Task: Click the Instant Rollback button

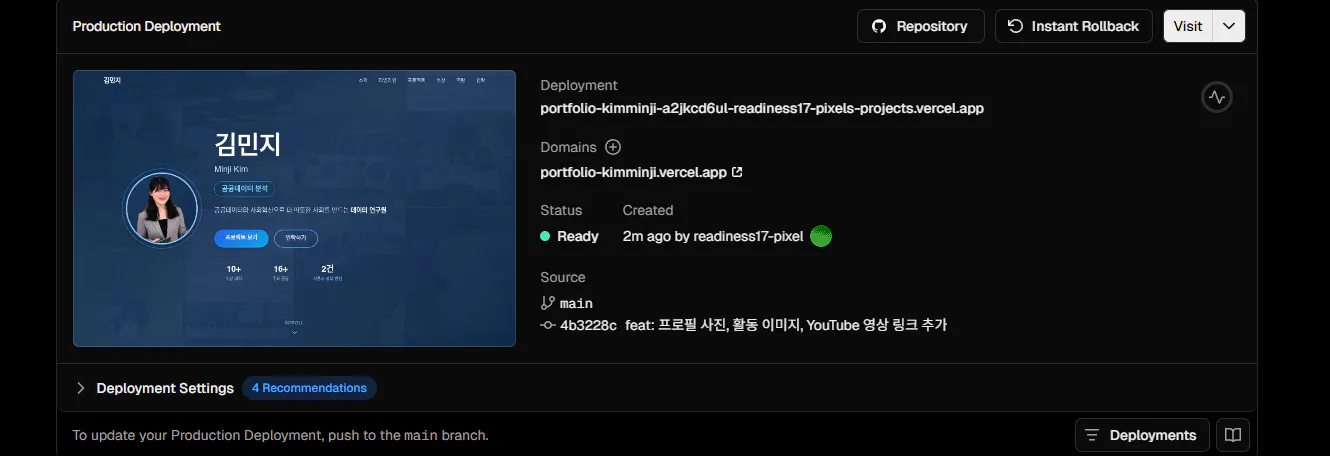Action: pos(1074,26)
